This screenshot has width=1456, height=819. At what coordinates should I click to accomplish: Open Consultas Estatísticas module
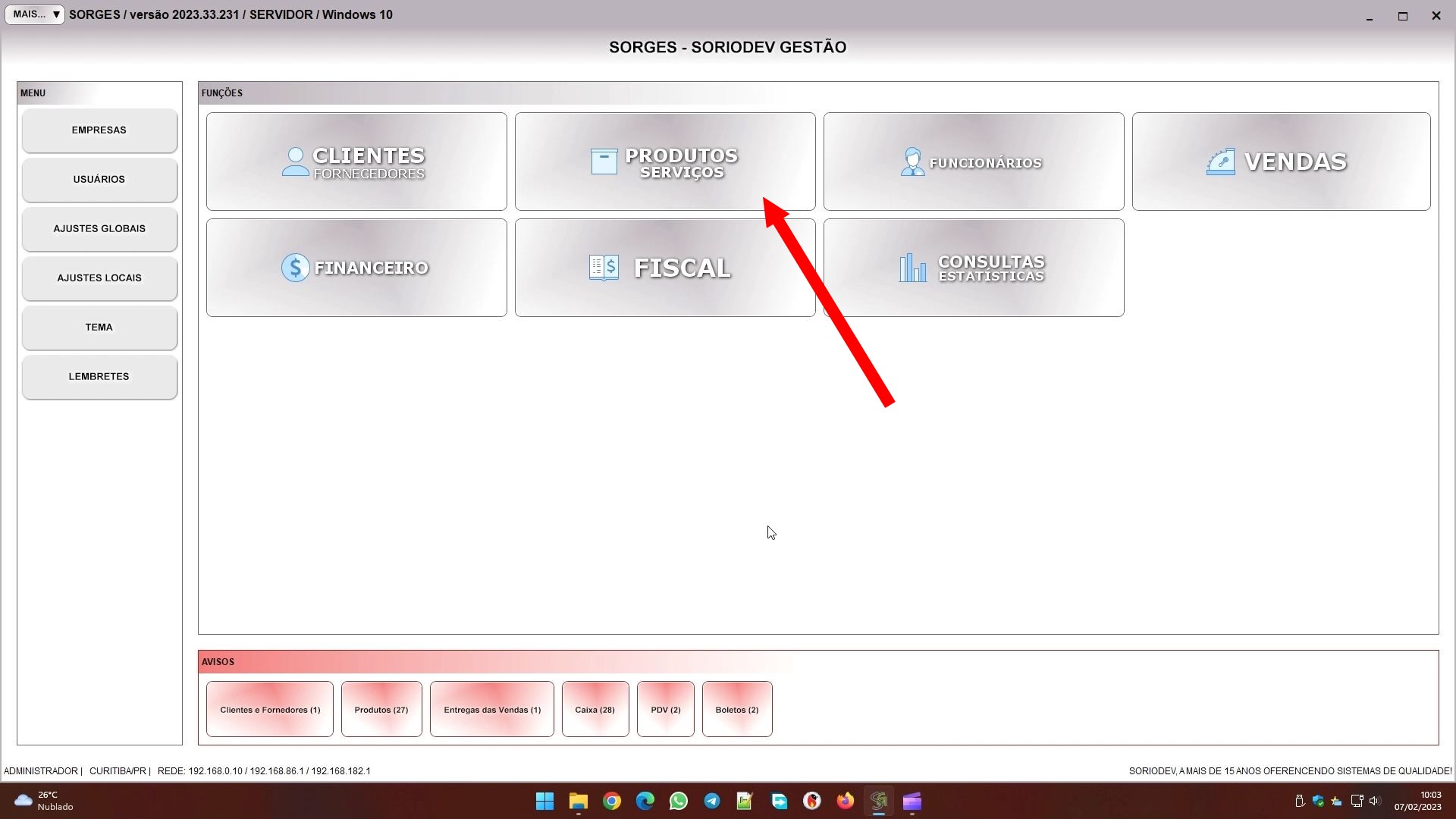click(974, 268)
